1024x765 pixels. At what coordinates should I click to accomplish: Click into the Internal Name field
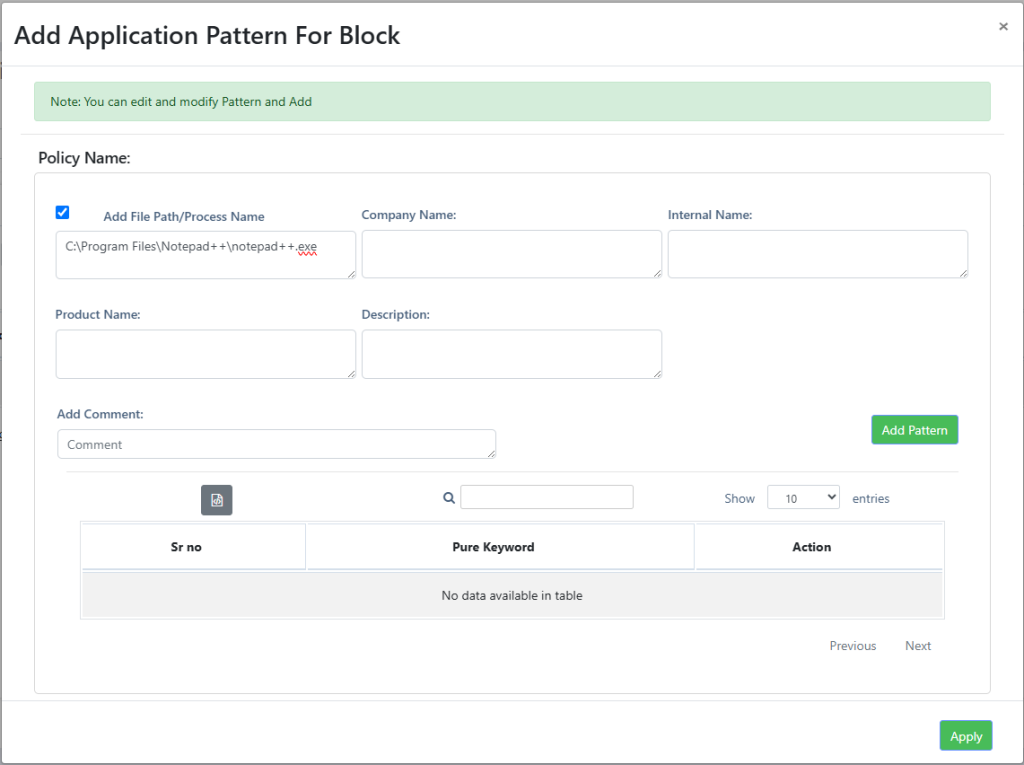point(817,254)
